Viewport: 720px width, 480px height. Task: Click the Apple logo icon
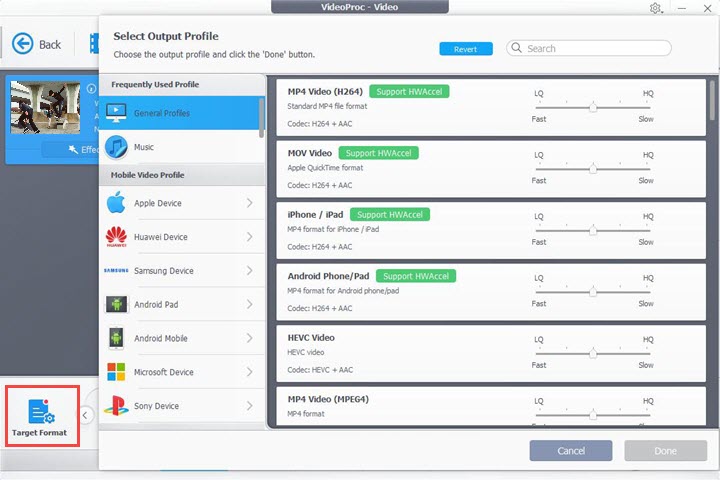tap(116, 203)
